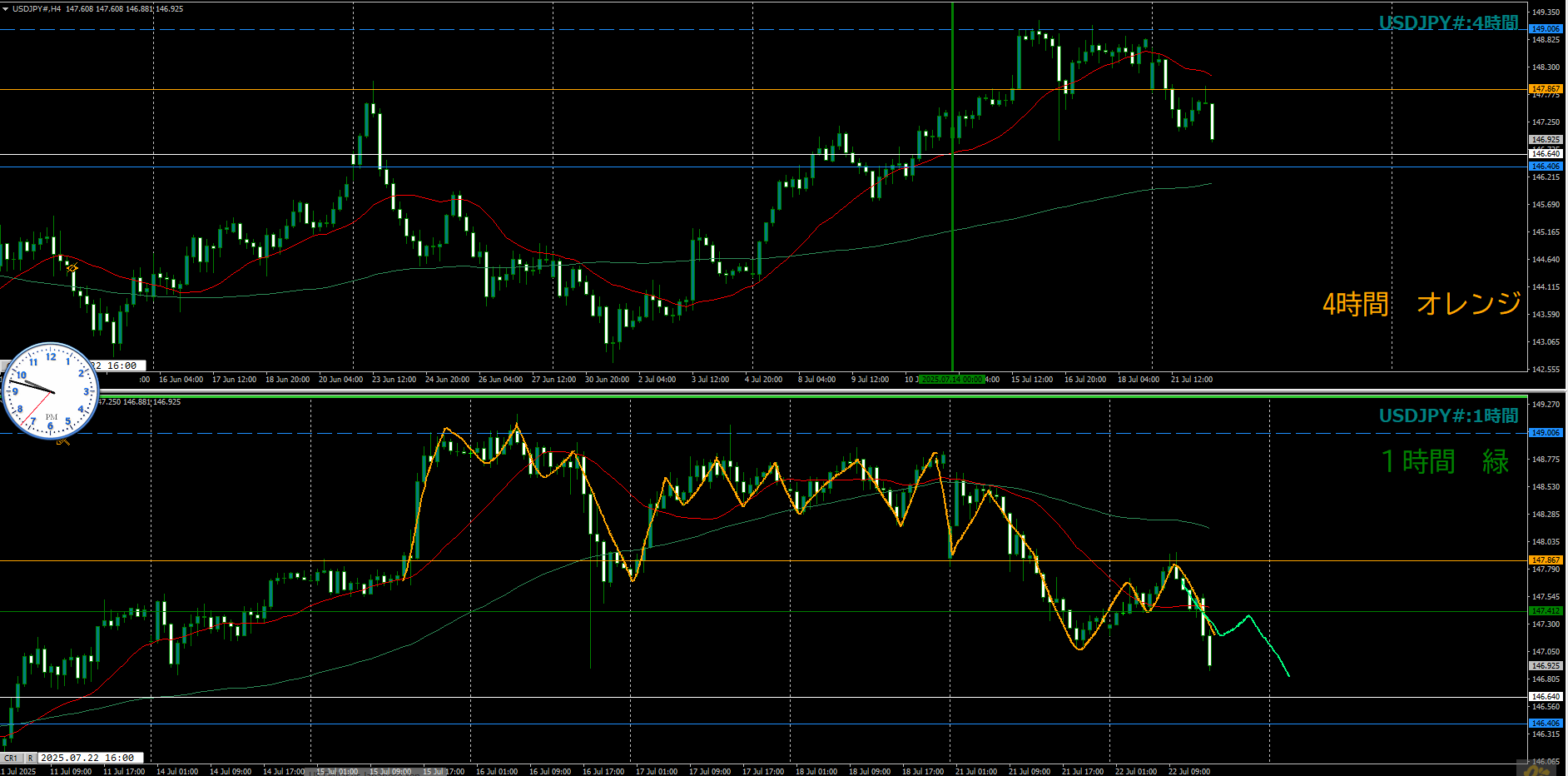Click the gray 146.925 current price label in upper chart

tap(1546, 140)
